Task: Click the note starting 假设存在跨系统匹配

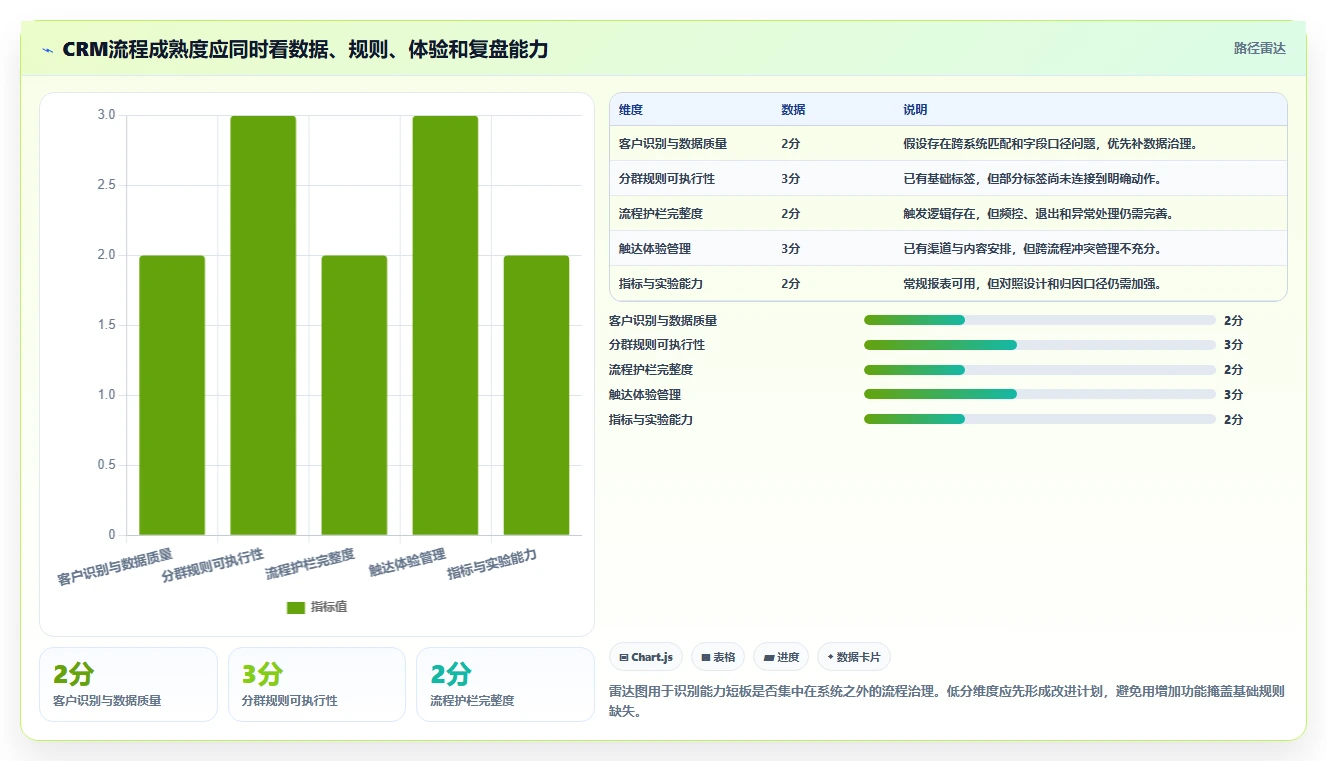Action: pyautogui.click(x=1050, y=144)
